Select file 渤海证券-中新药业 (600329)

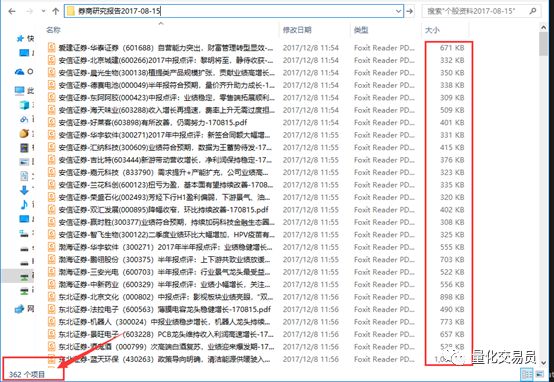click(x=165, y=284)
